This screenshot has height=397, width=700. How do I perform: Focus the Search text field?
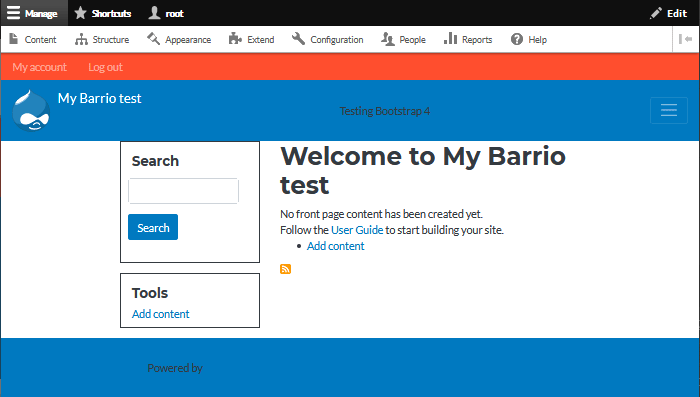[183, 191]
